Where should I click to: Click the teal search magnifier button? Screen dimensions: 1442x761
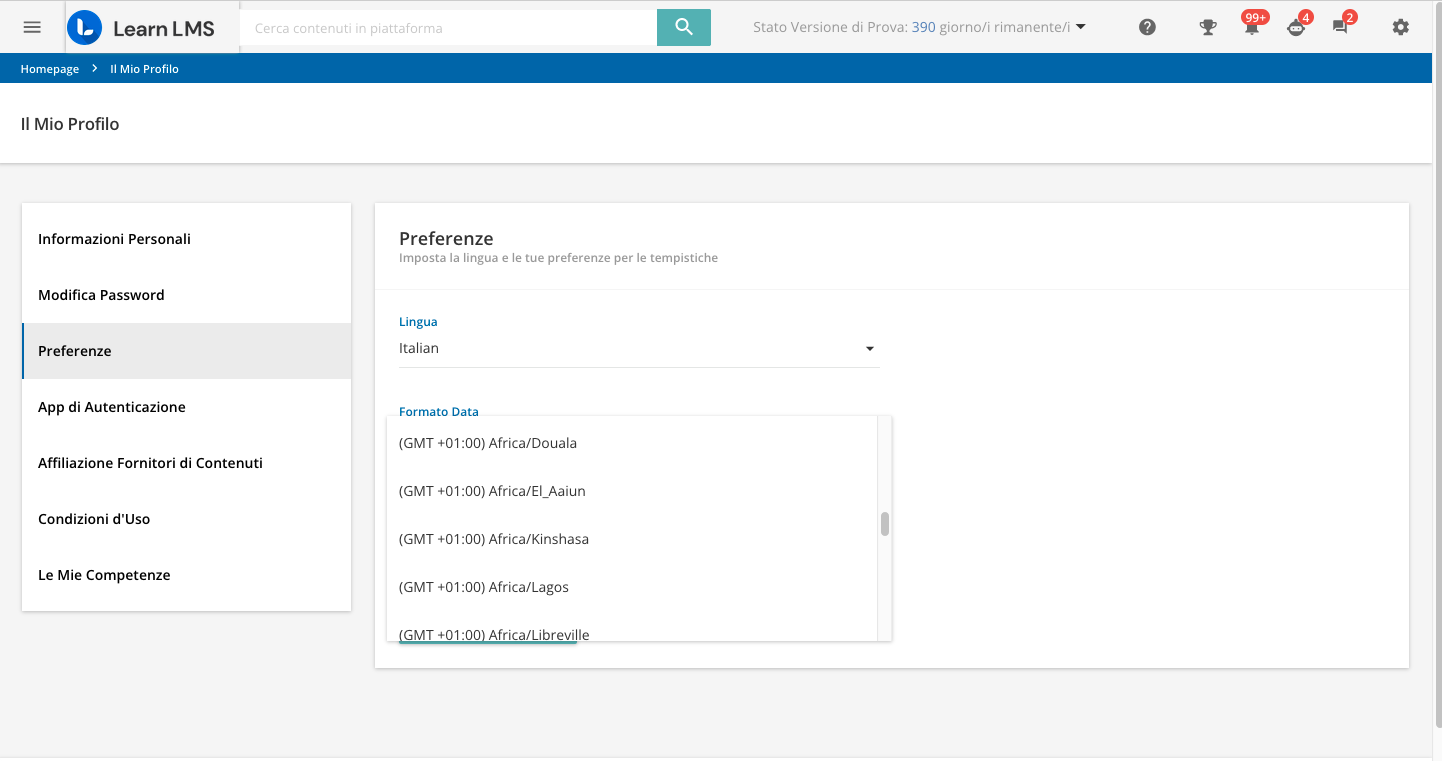pos(683,27)
